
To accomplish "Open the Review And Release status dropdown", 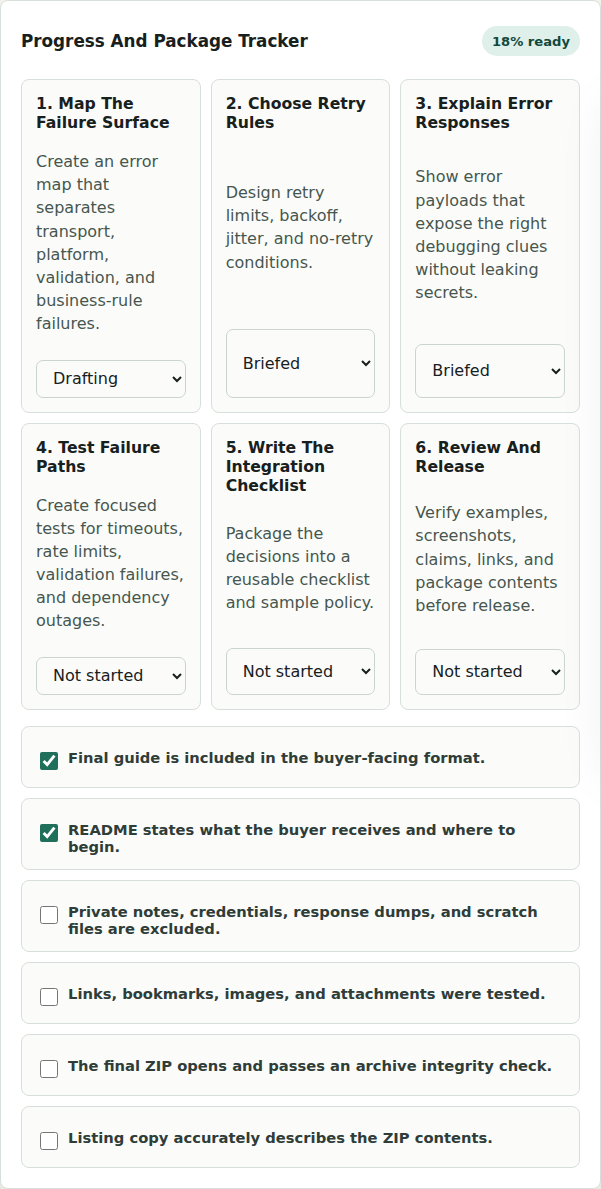I will (x=490, y=672).
